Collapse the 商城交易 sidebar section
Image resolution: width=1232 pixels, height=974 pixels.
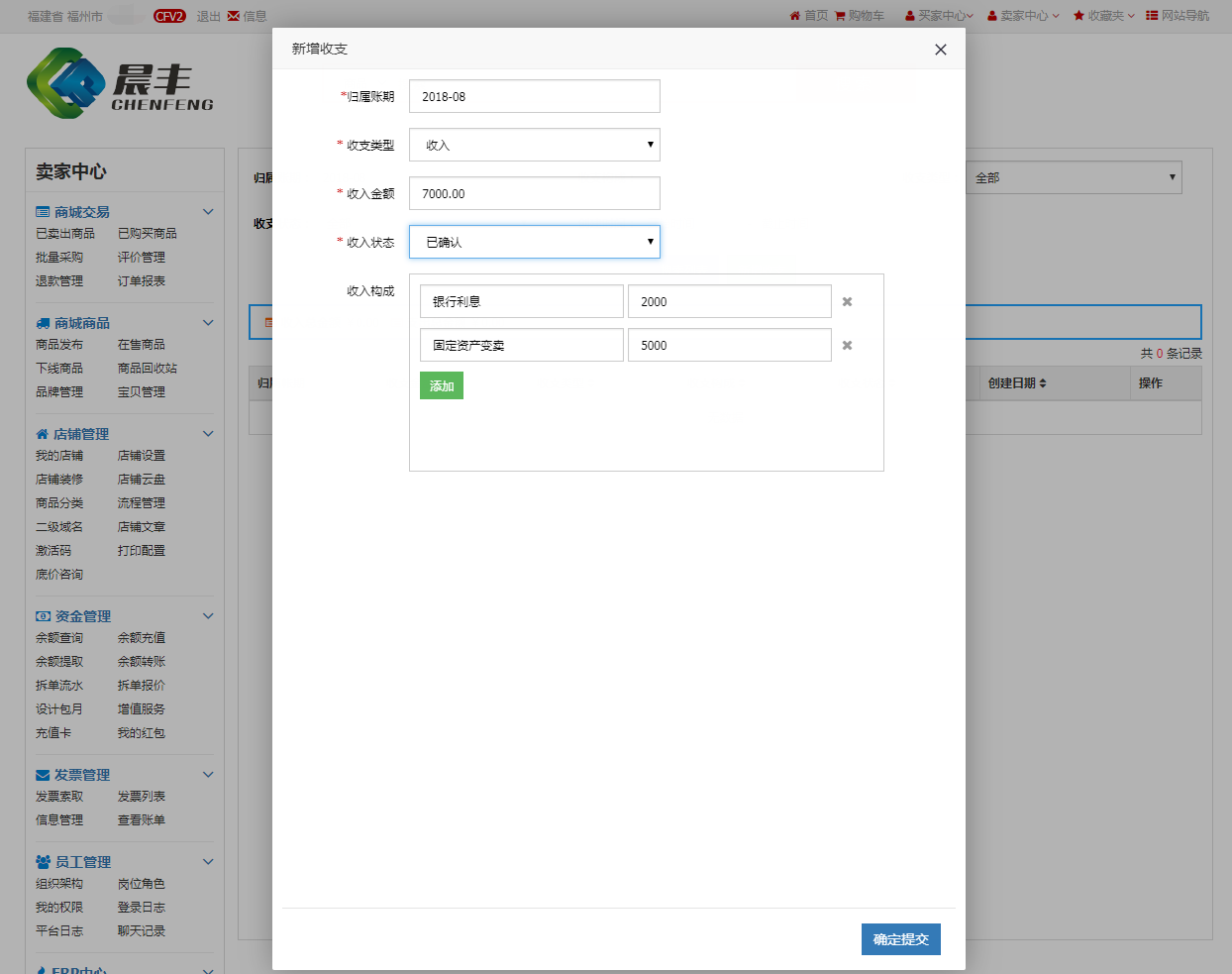click(208, 212)
